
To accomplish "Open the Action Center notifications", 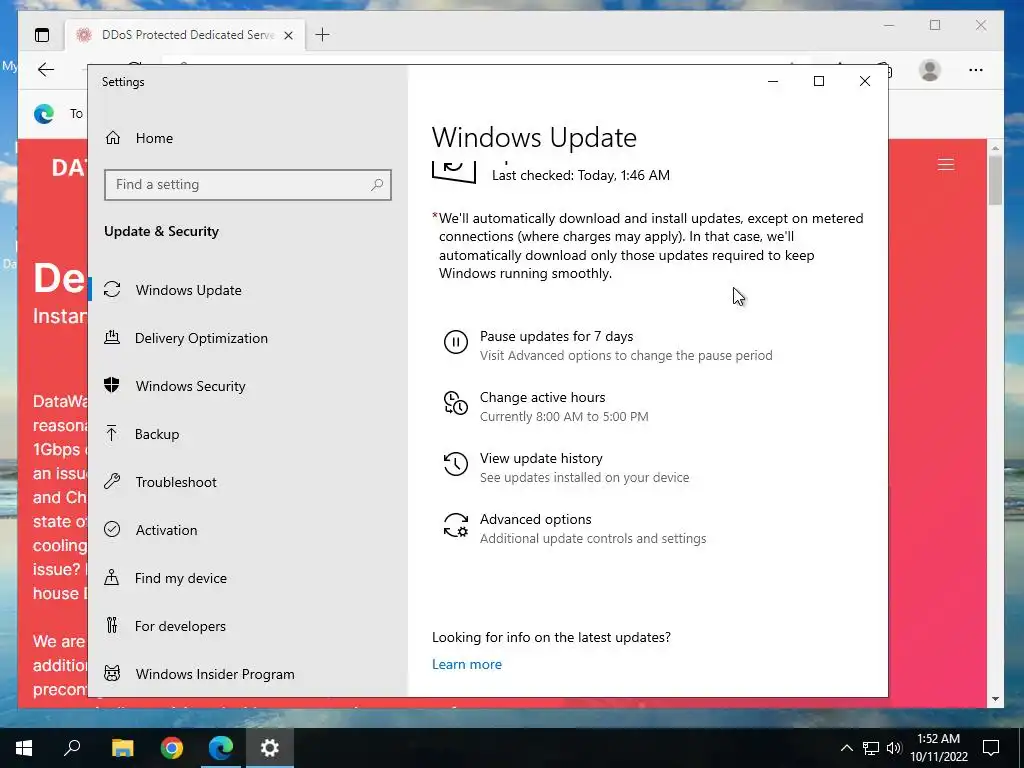I will [991, 748].
